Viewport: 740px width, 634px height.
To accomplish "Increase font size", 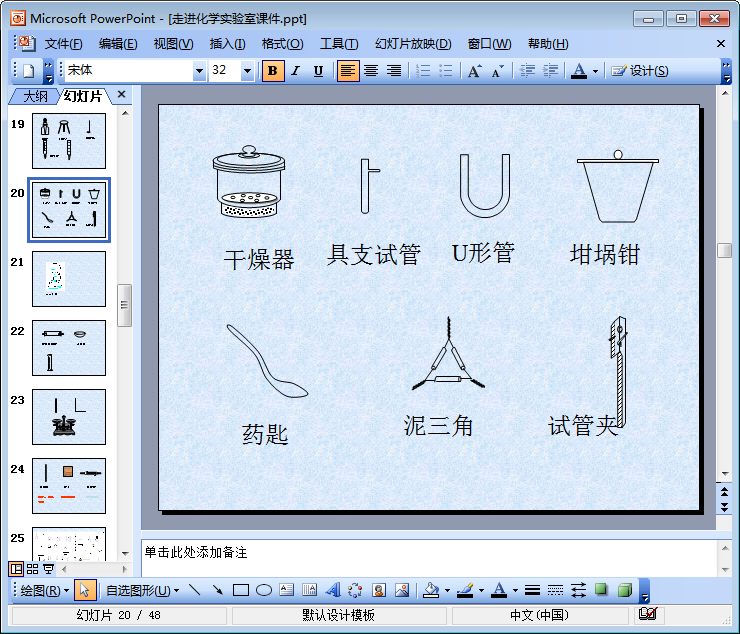I will click(474, 71).
